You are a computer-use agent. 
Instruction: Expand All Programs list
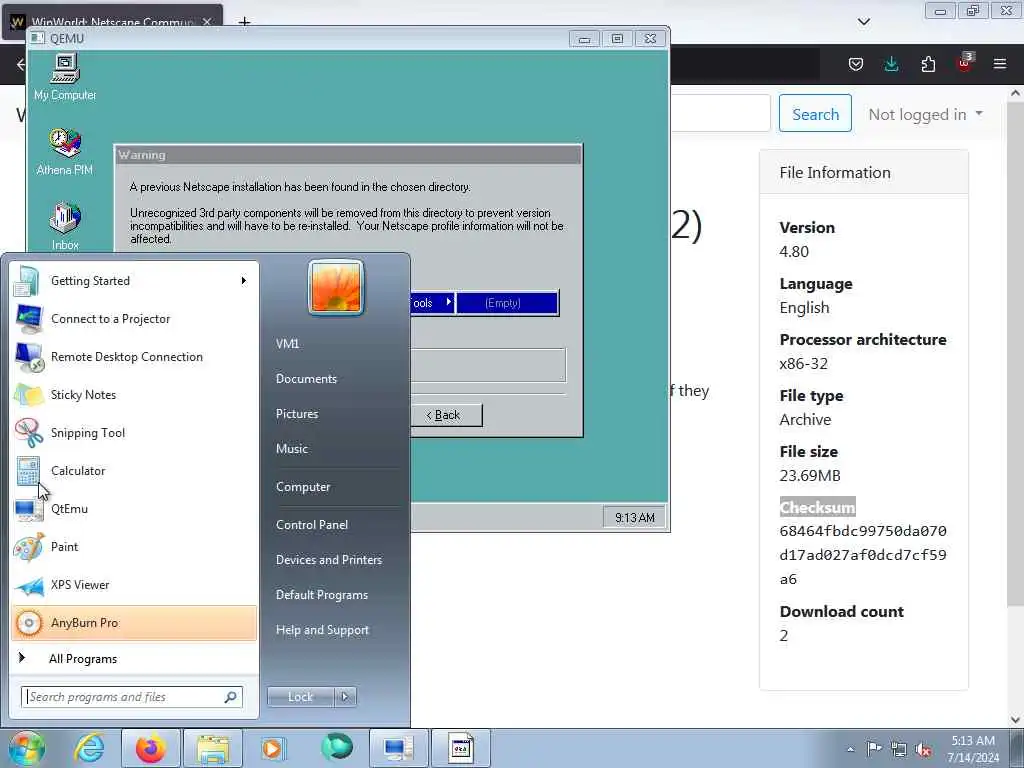[x=134, y=659]
